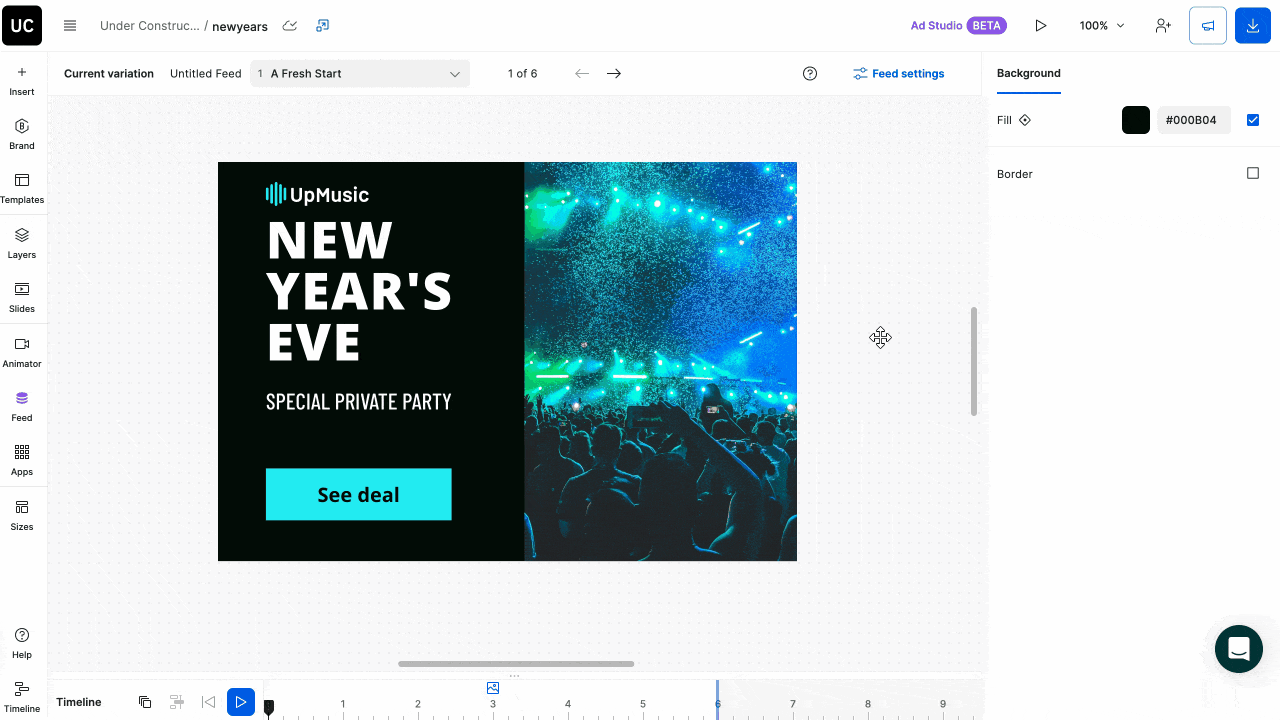
Task: Preview the design with top play icon
Action: [1041, 25]
